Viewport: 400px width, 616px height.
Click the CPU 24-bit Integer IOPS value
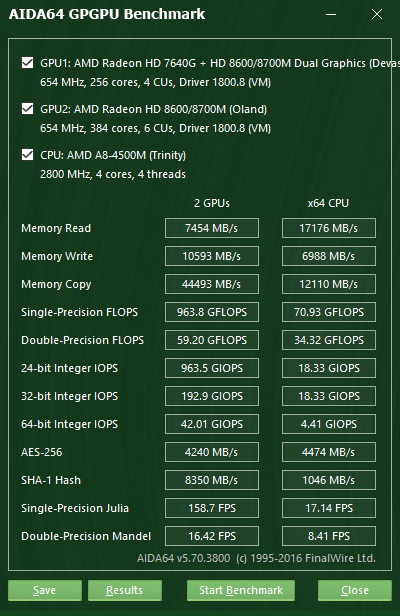coord(329,368)
